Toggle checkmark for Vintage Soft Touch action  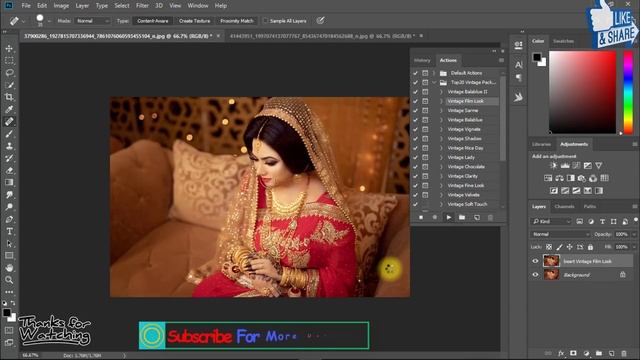(x=415, y=204)
